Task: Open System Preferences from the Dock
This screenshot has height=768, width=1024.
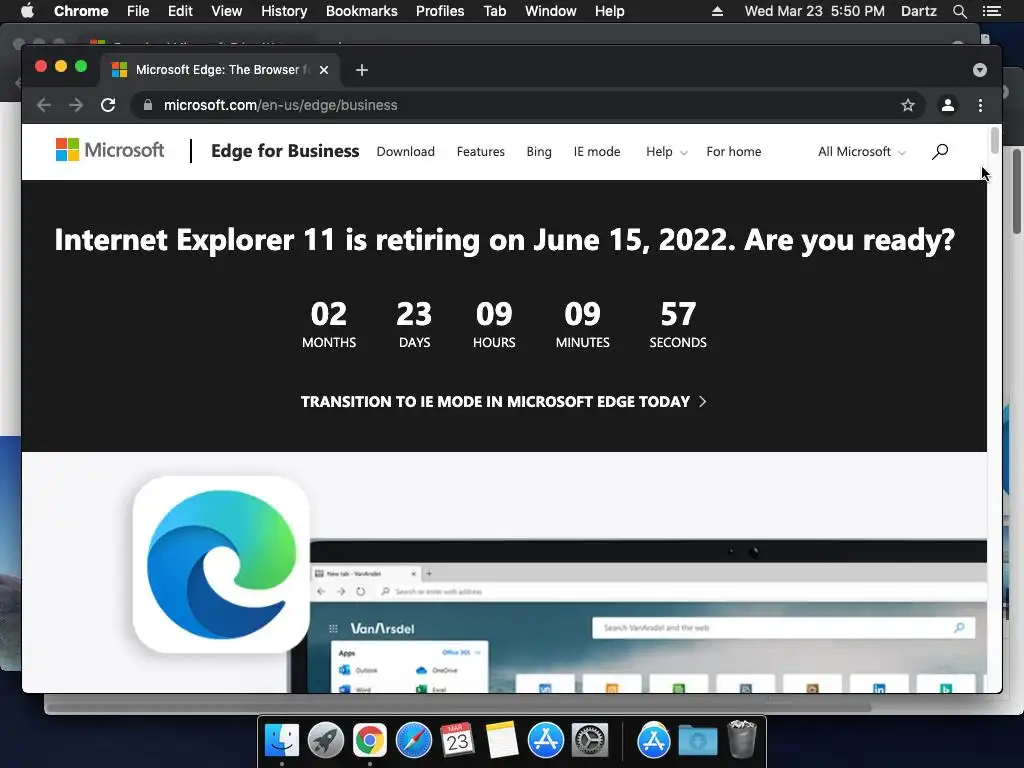Action: coord(590,740)
